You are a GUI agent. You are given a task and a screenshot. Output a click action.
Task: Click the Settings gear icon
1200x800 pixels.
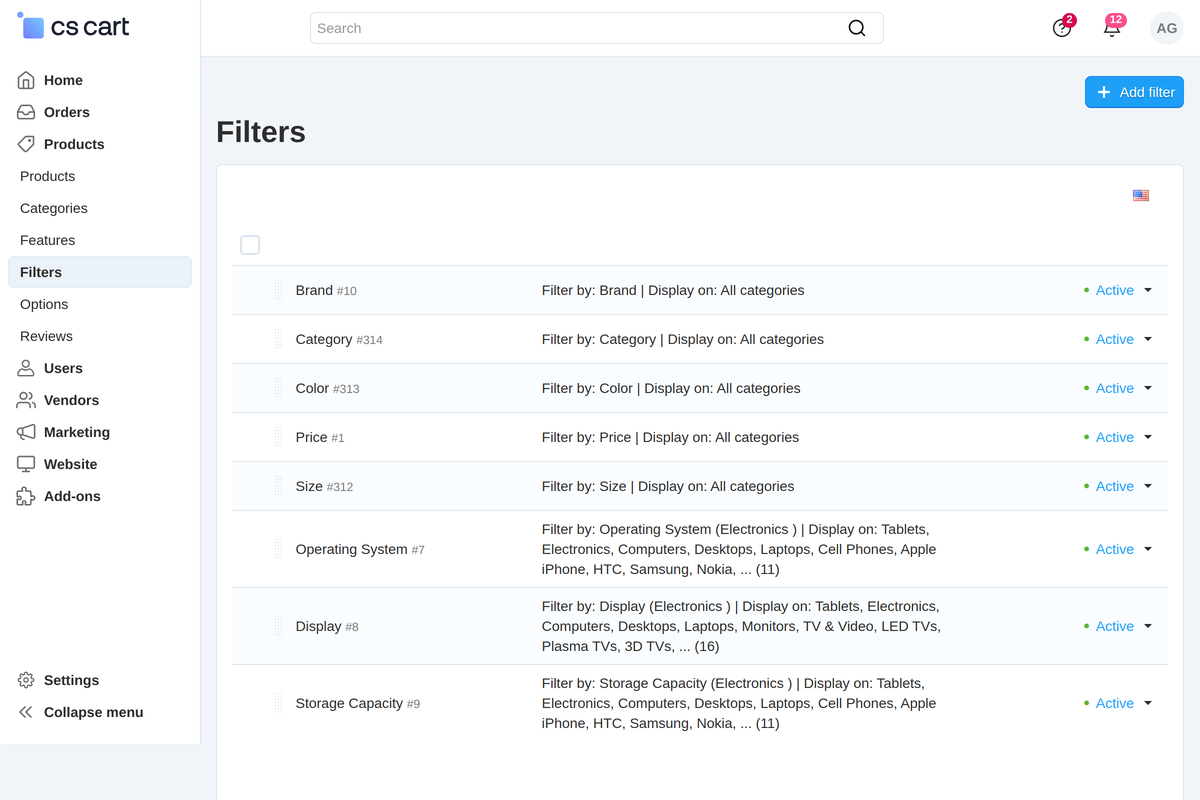click(x=26, y=680)
